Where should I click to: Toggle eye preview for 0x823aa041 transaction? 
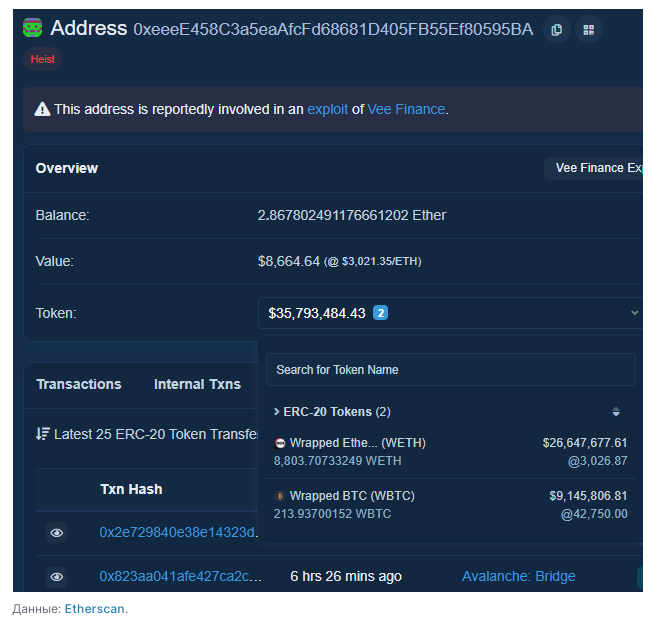(x=57, y=577)
